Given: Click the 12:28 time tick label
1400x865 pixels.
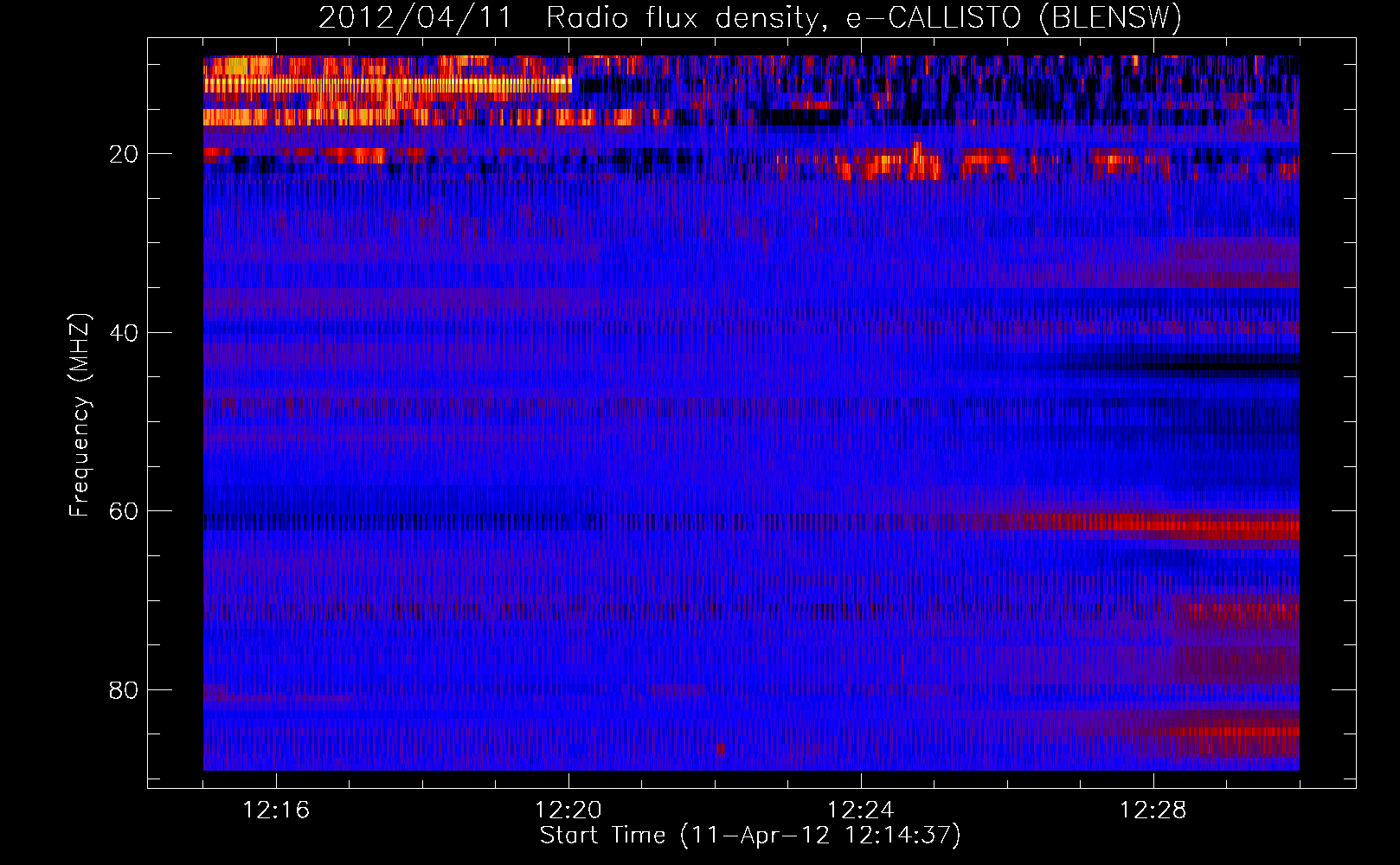Looking at the screenshot, I should pyautogui.click(x=1153, y=810).
